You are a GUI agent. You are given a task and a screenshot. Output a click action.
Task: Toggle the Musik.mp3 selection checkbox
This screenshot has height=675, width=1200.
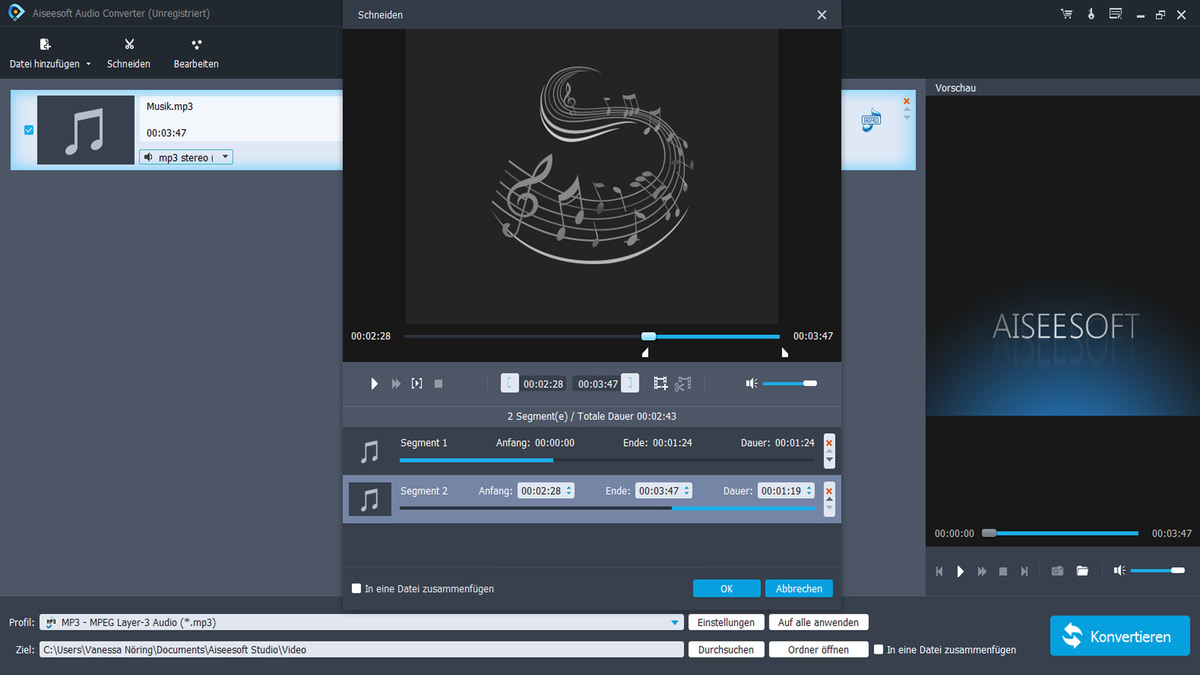click(28, 129)
